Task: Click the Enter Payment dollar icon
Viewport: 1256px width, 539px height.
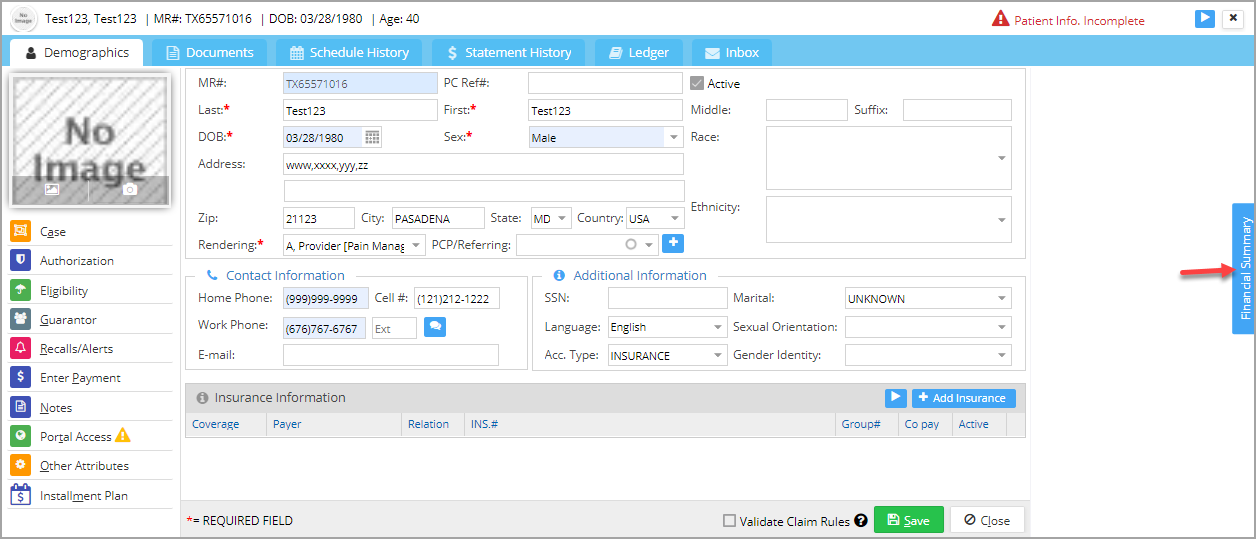Action: point(20,377)
